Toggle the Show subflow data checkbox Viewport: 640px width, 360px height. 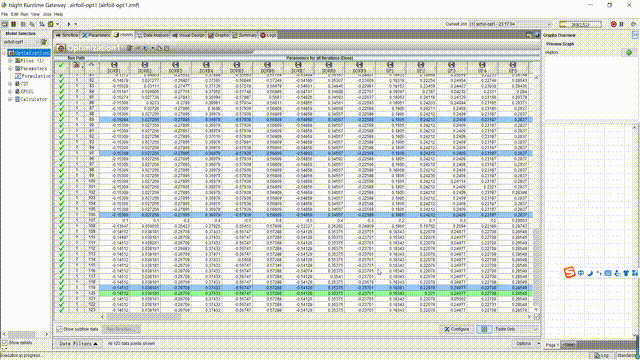(60, 329)
